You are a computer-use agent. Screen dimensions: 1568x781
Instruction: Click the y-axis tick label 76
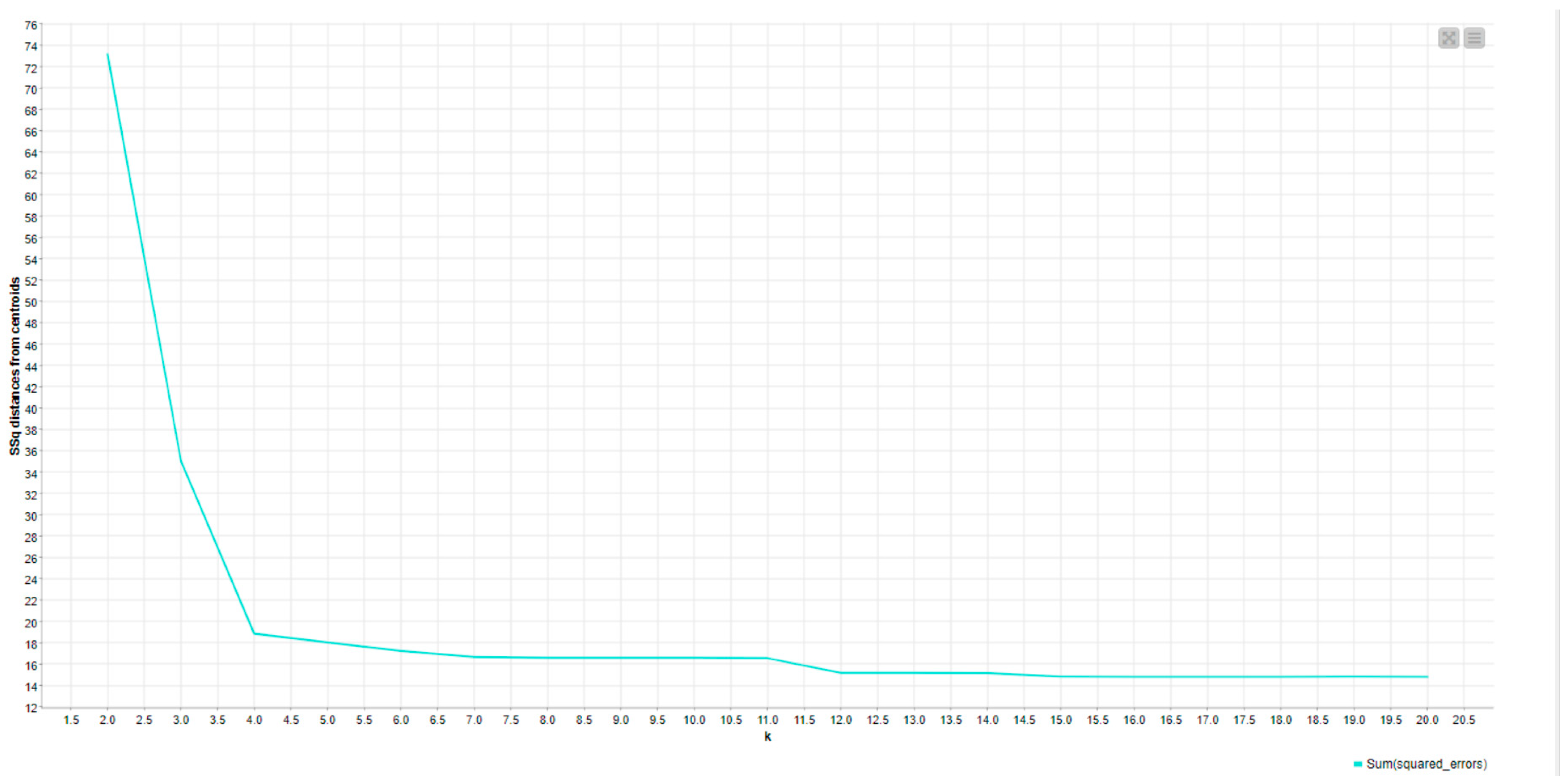(31, 25)
